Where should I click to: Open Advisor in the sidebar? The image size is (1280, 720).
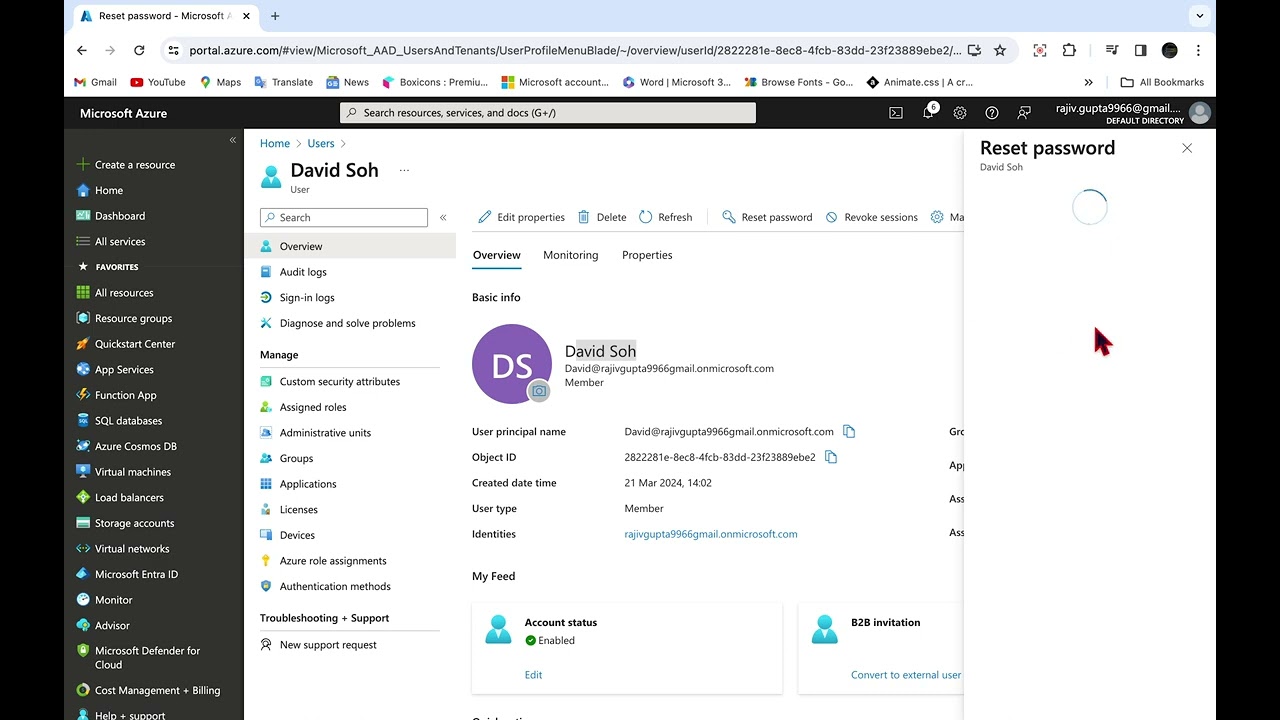[112, 625]
